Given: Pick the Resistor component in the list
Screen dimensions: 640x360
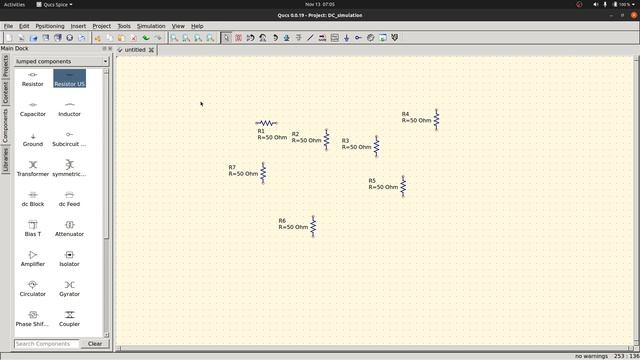Looking at the screenshot, I should [x=33, y=79].
